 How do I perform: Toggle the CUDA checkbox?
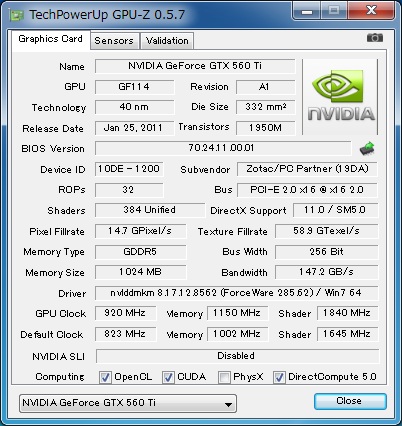[168, 377]
